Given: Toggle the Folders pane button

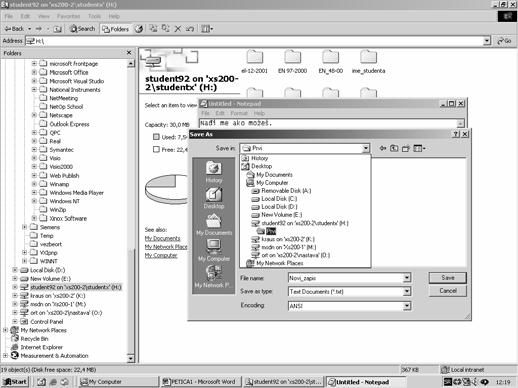Looking at the screenshot, I should 115,29.
